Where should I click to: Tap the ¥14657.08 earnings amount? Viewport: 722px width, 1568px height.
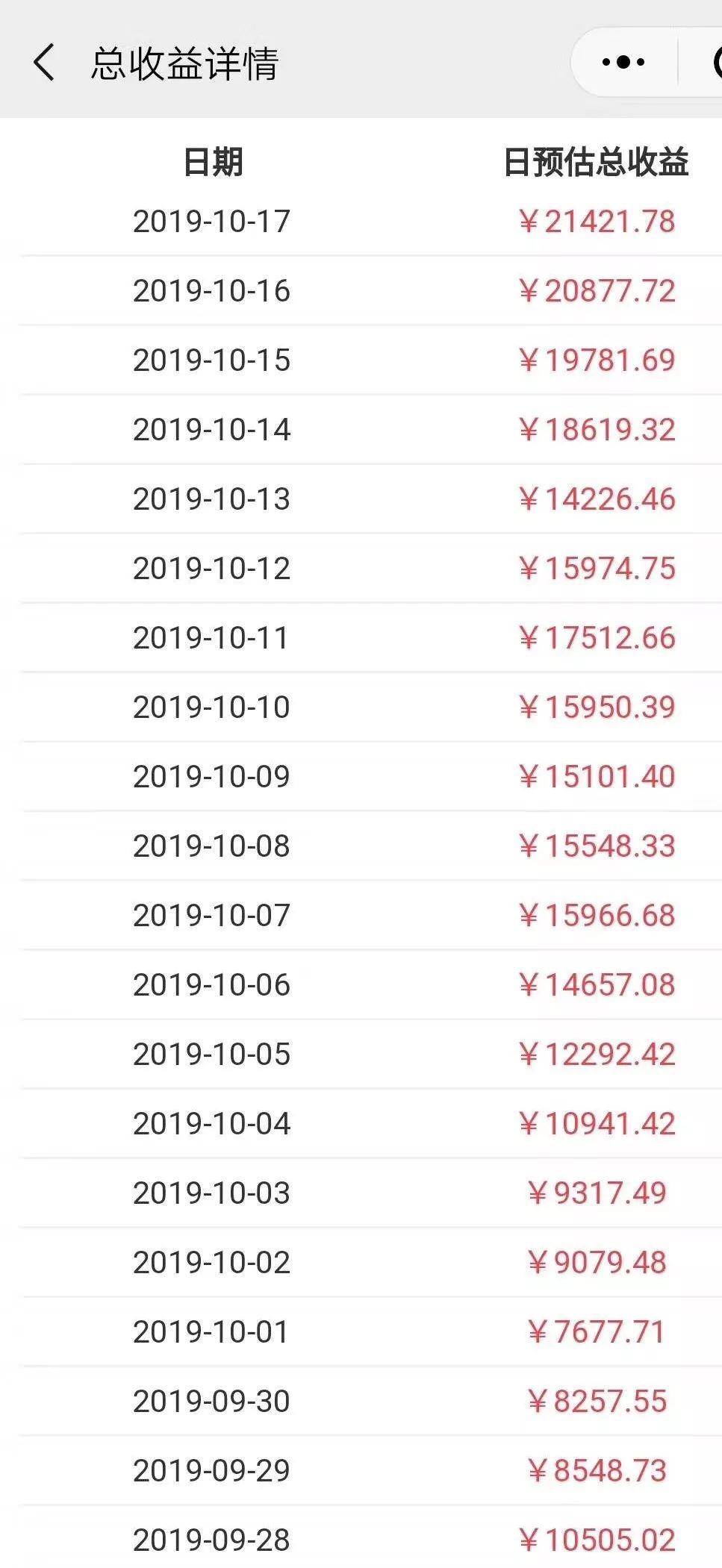(597, 984)
